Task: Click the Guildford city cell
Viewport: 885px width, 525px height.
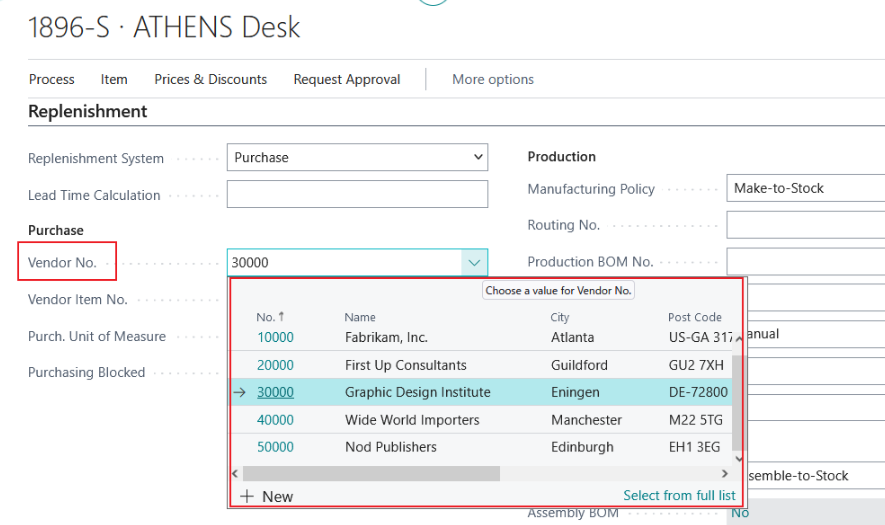Action: pyautogui.click(x=579, y=365)
